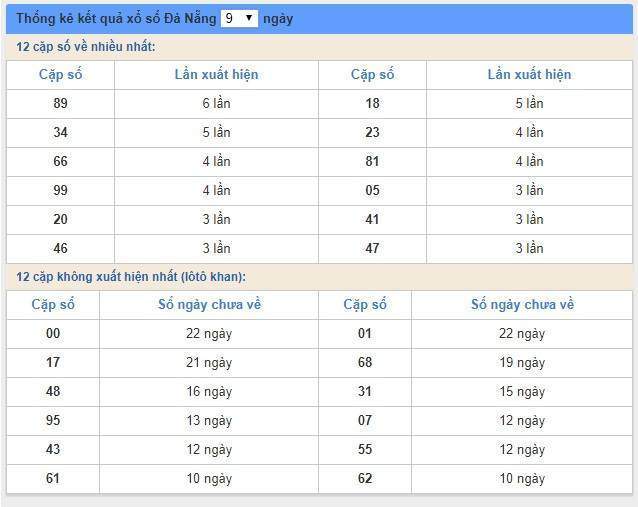
Task: Click 'Thống kê kết quả xổ số Đà Nẵng' title
Action: (116, 19)
